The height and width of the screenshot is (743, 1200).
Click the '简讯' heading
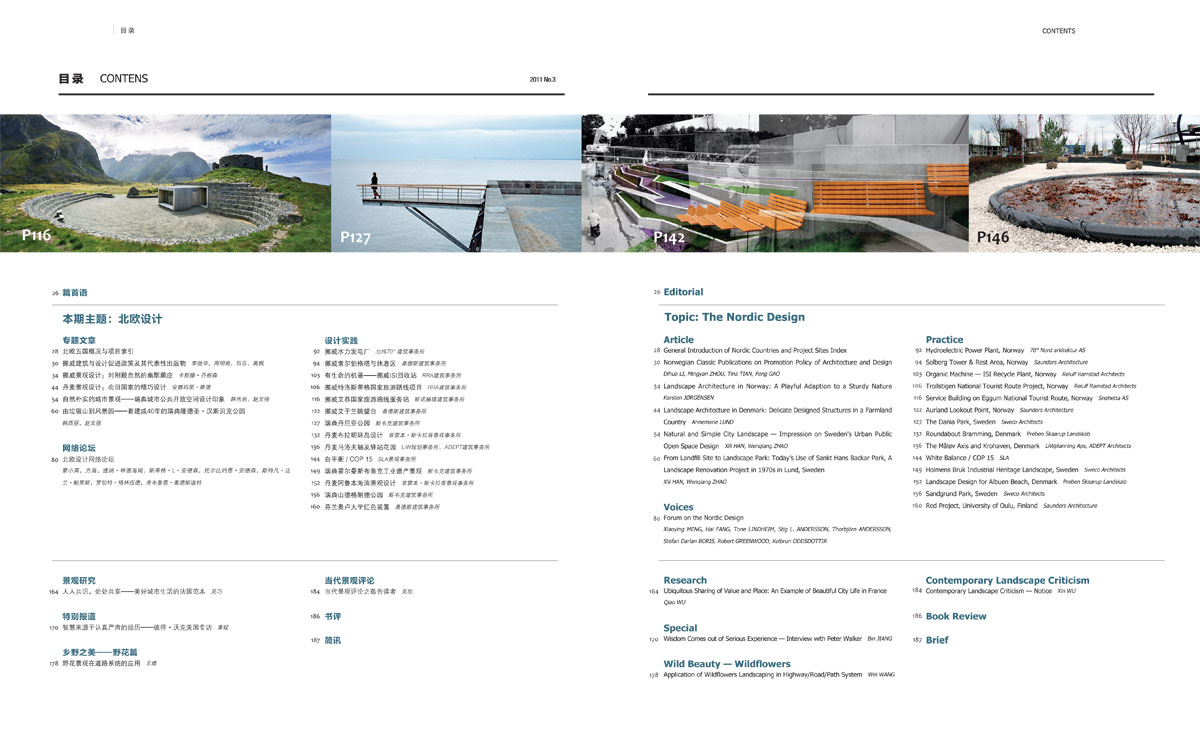[x=332, y=640]
